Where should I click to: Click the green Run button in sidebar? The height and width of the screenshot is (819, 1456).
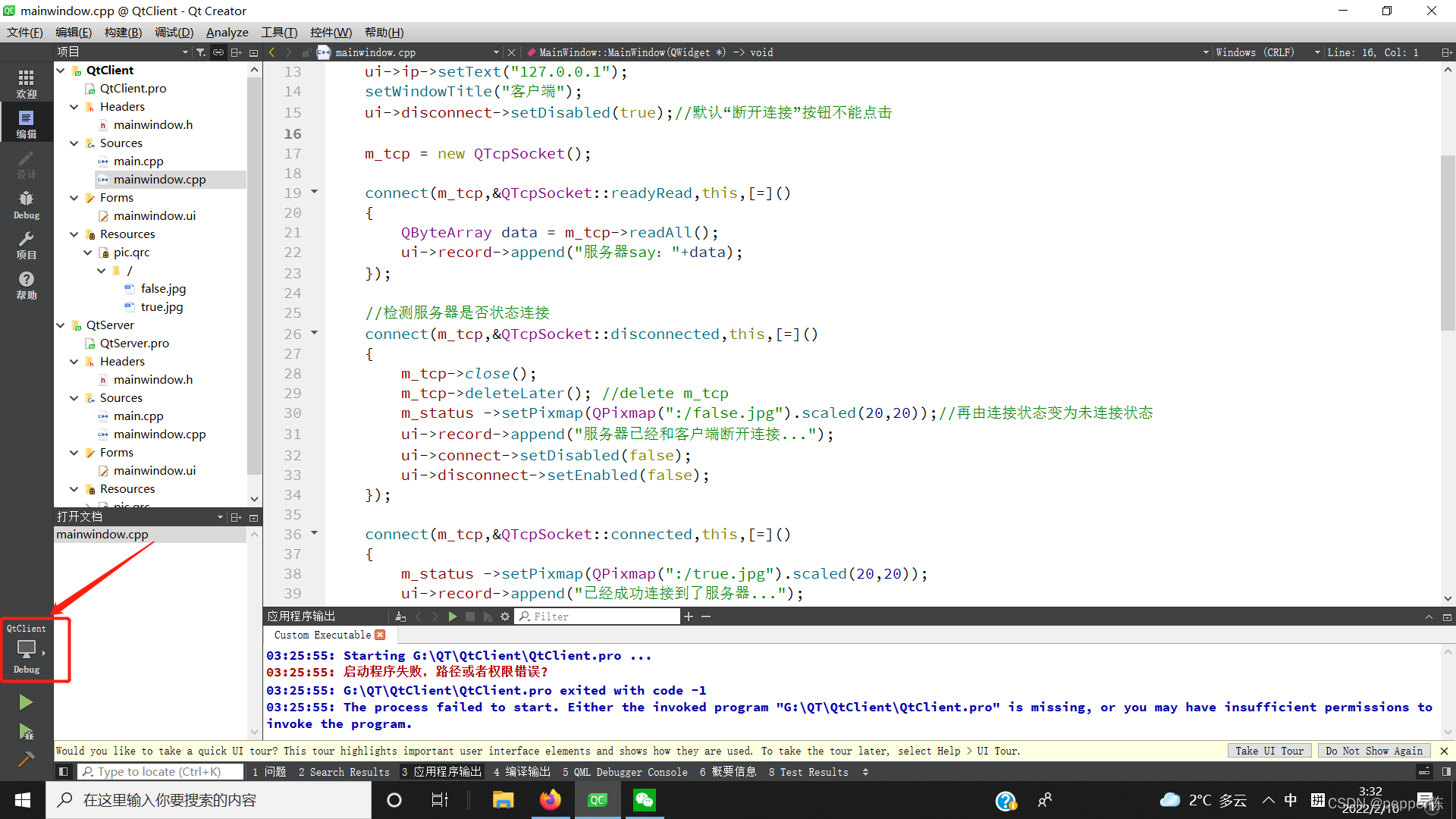[26, 702]
